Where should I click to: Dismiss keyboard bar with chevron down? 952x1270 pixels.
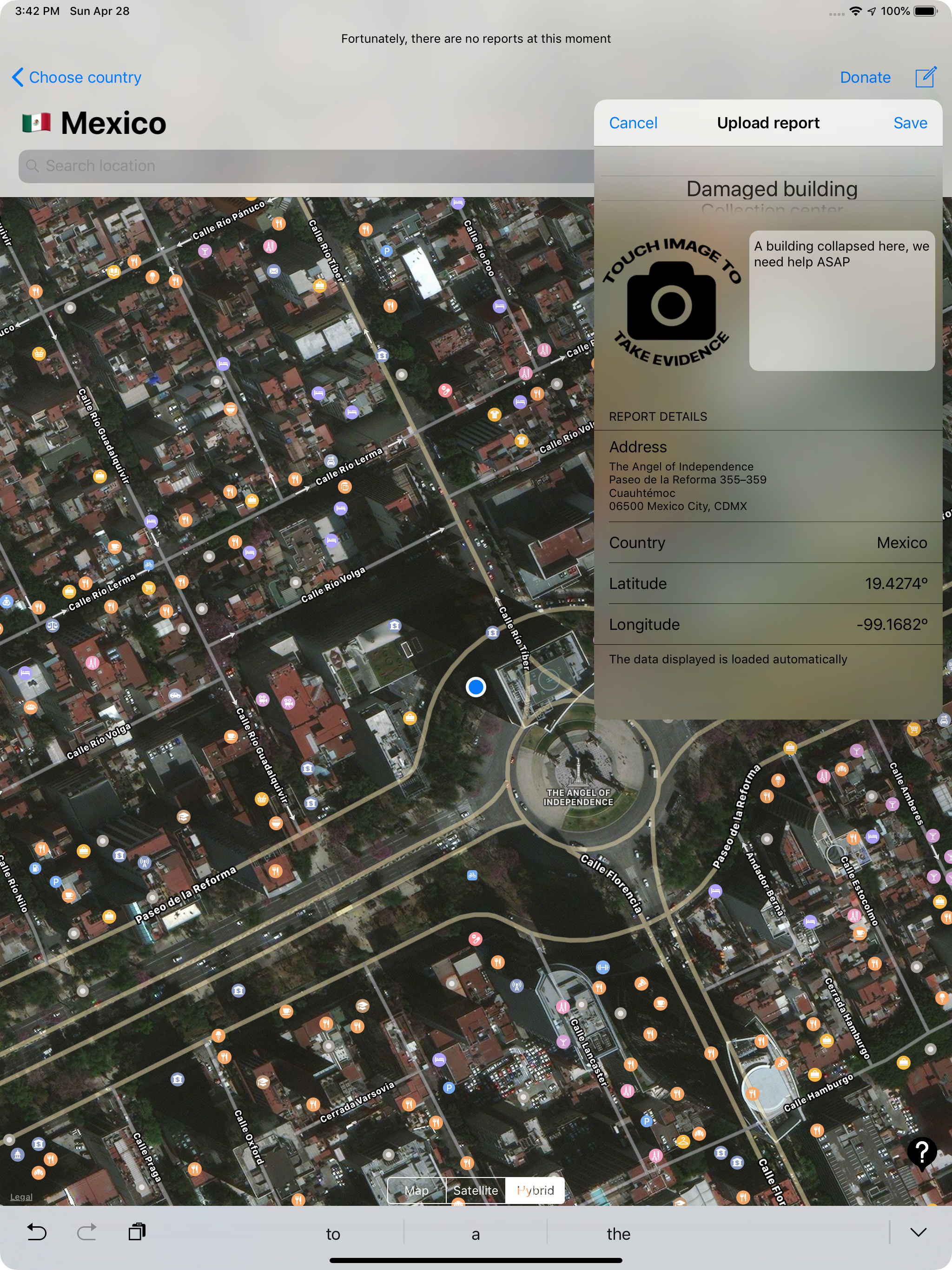coord(919,1232)
